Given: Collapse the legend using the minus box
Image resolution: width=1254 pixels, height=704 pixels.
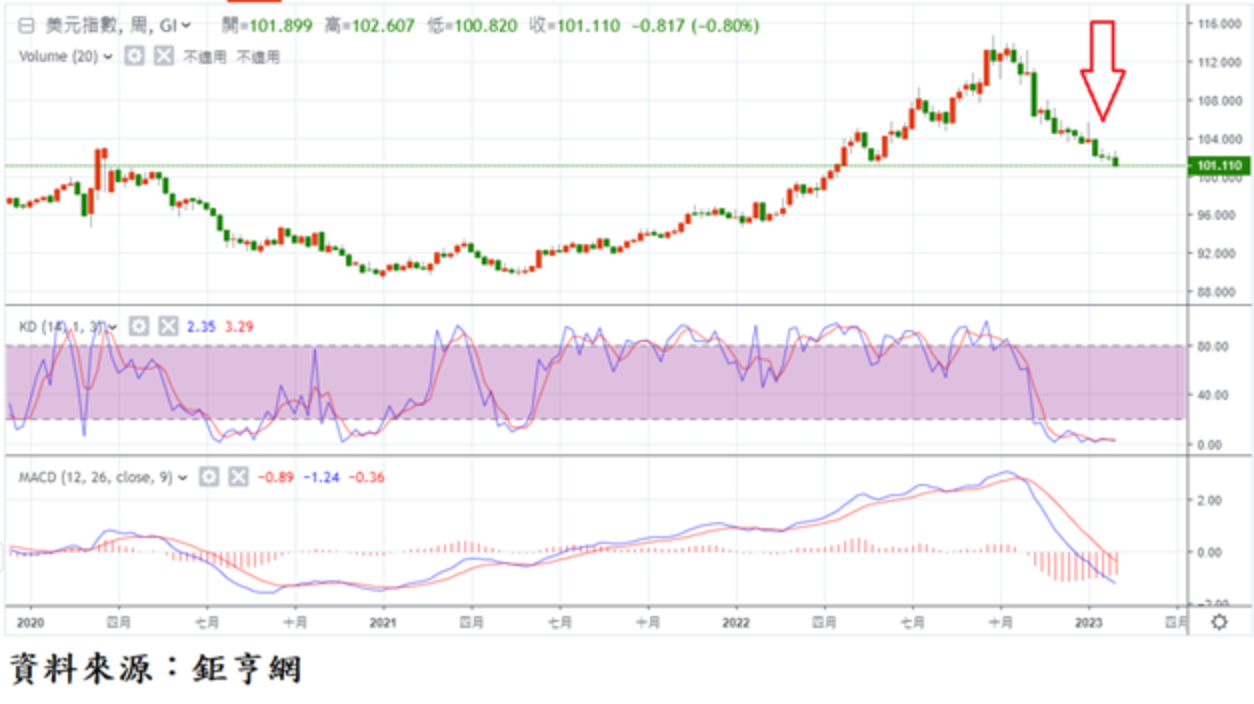Looking at the screenshot, I should click(x=13, y=27).
